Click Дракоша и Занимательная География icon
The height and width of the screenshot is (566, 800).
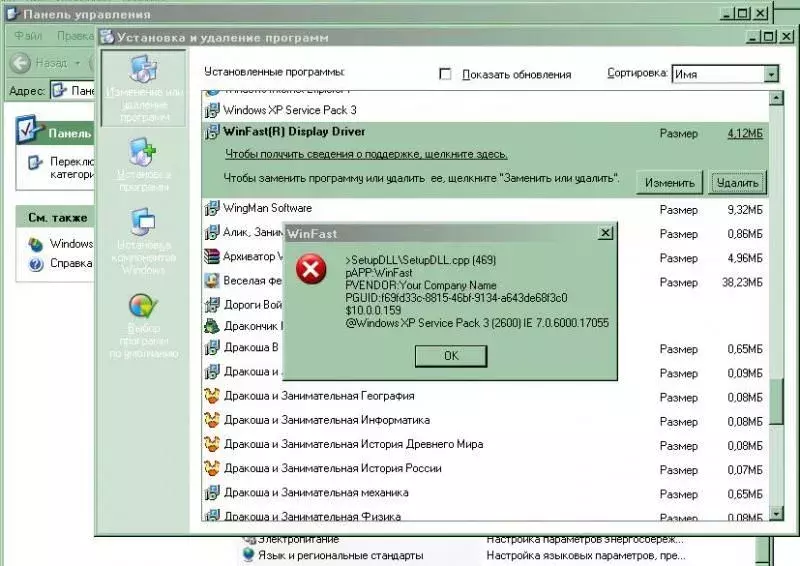[x=212, y=396]
